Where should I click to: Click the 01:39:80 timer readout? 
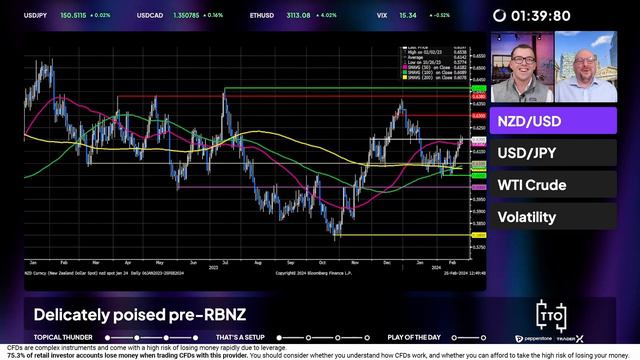[541, 16]
